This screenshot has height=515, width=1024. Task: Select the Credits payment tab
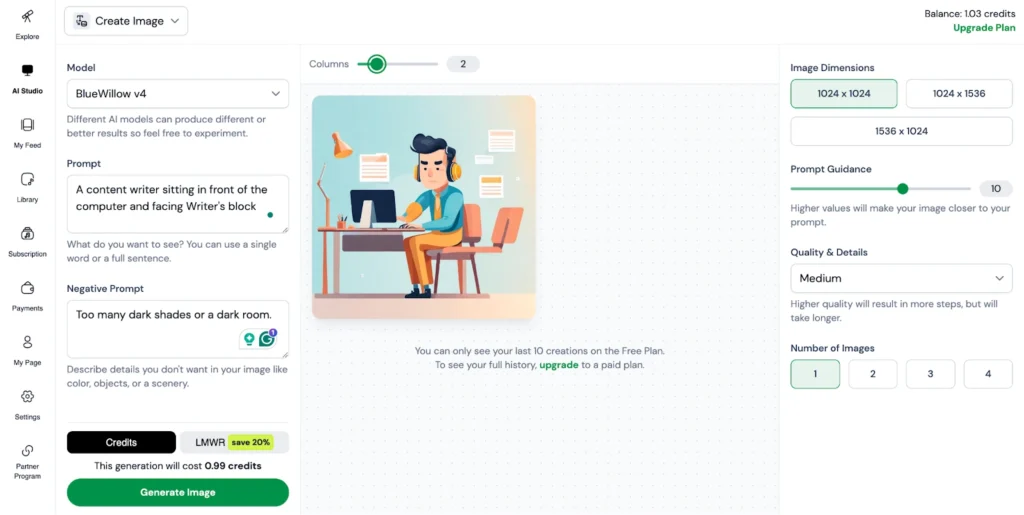click(x=121, y=442)
